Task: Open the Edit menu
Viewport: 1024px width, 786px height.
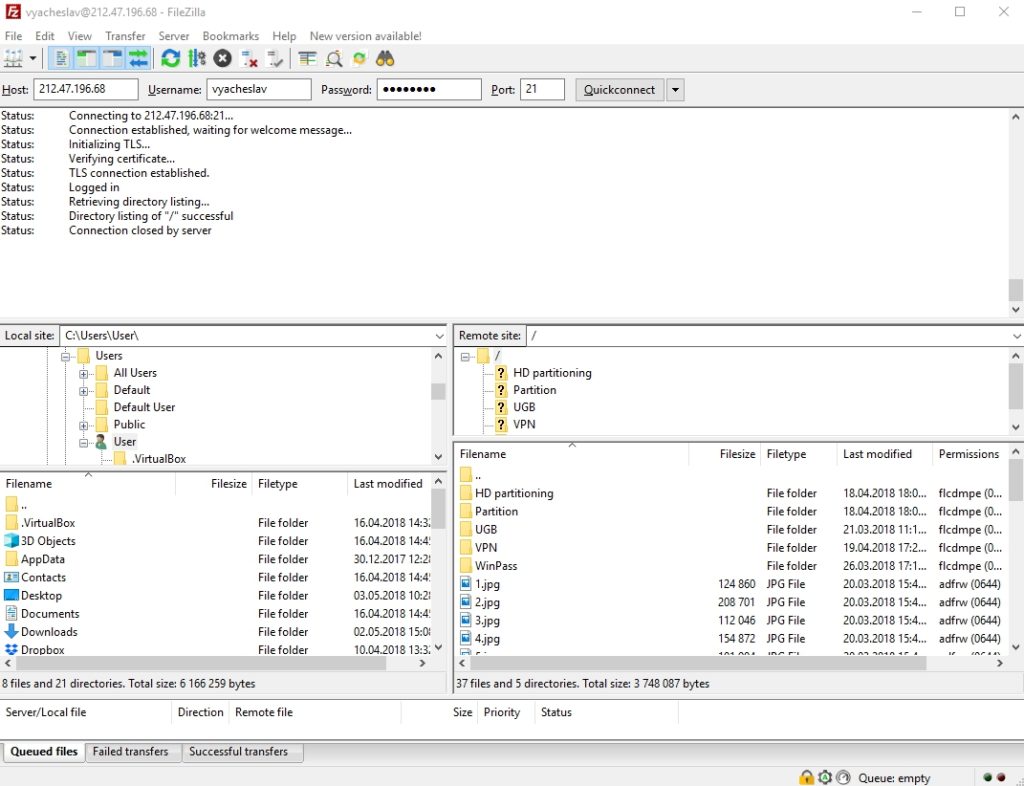Action: point(44,36)
